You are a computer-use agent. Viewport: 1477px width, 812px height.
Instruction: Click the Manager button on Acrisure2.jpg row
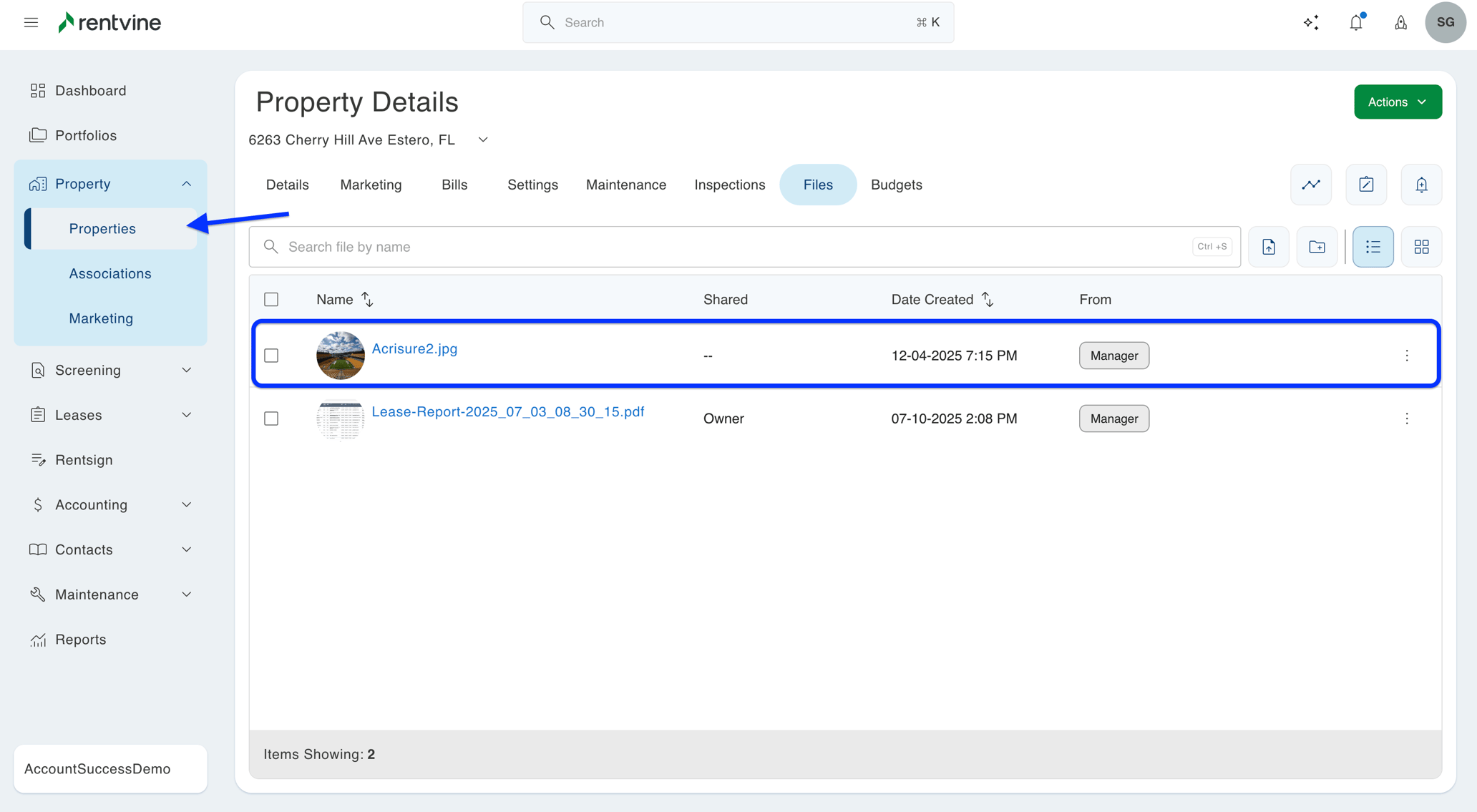click(x=1113, y=355)
